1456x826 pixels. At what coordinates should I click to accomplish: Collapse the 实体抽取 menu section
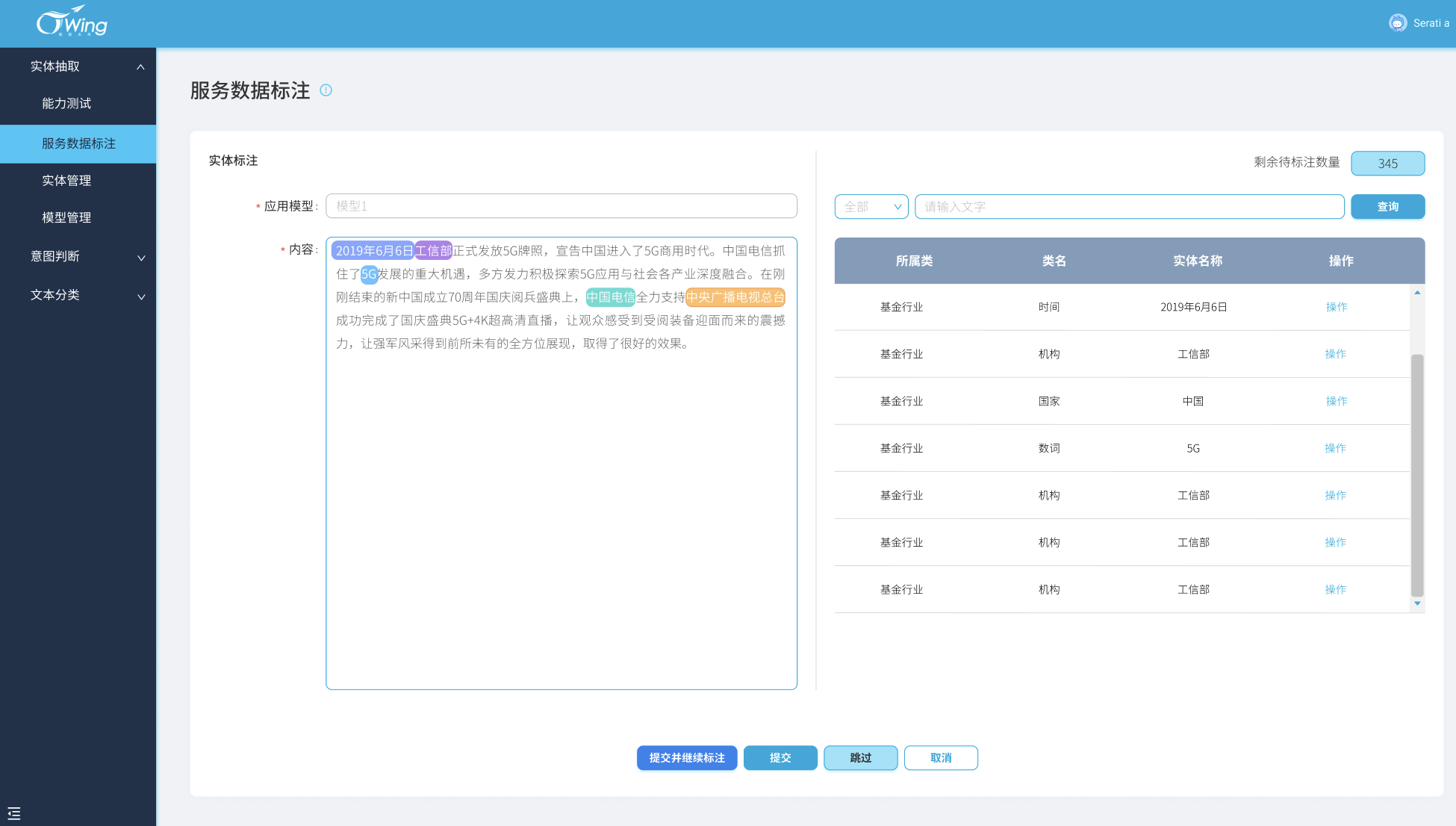pos(140,67)
